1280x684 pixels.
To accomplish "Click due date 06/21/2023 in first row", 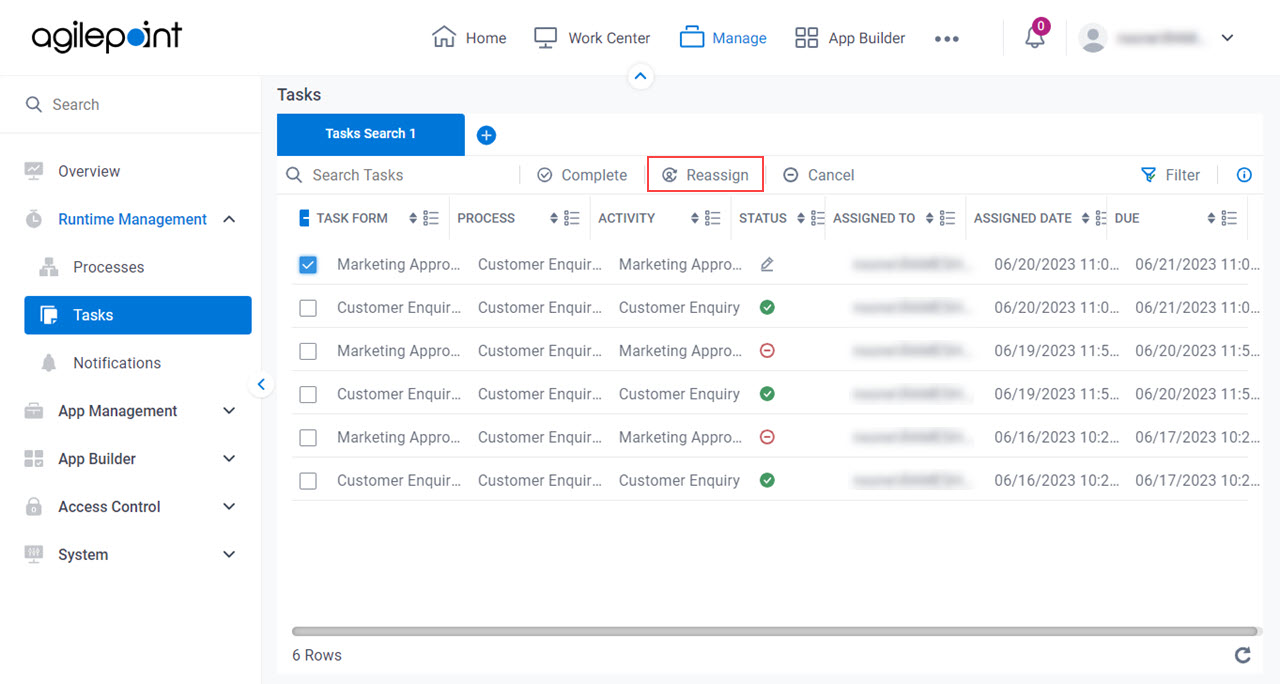I will [1197, 265].
